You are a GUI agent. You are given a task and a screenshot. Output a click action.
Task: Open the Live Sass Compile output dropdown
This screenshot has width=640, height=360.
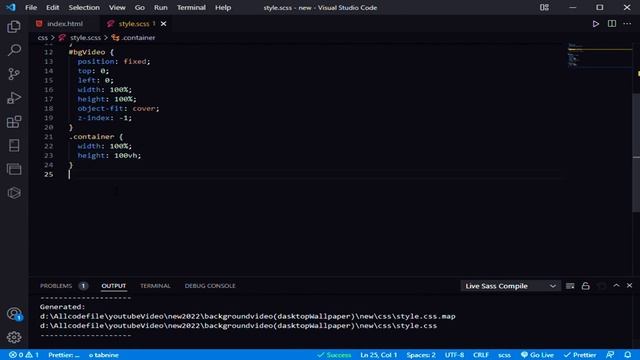click(x=510, y=286)
